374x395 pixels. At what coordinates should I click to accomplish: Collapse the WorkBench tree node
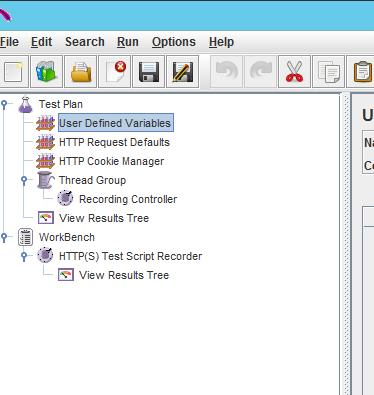pyautogui.click(x=4, y=238)
